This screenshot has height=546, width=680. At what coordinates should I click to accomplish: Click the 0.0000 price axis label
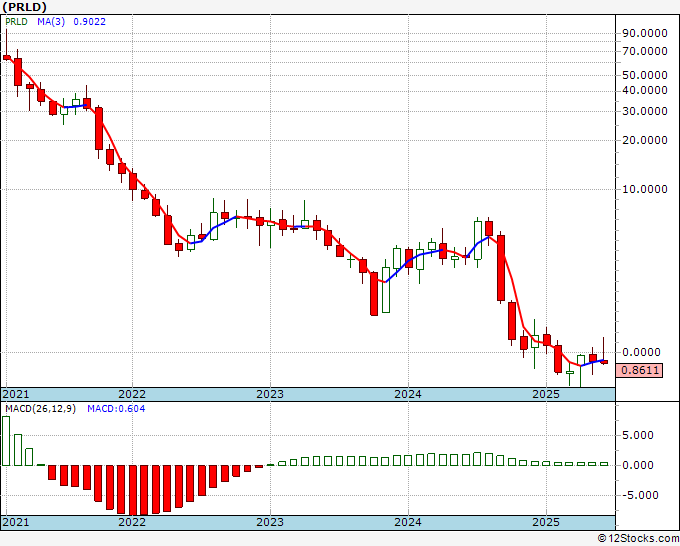click(641, 352)
